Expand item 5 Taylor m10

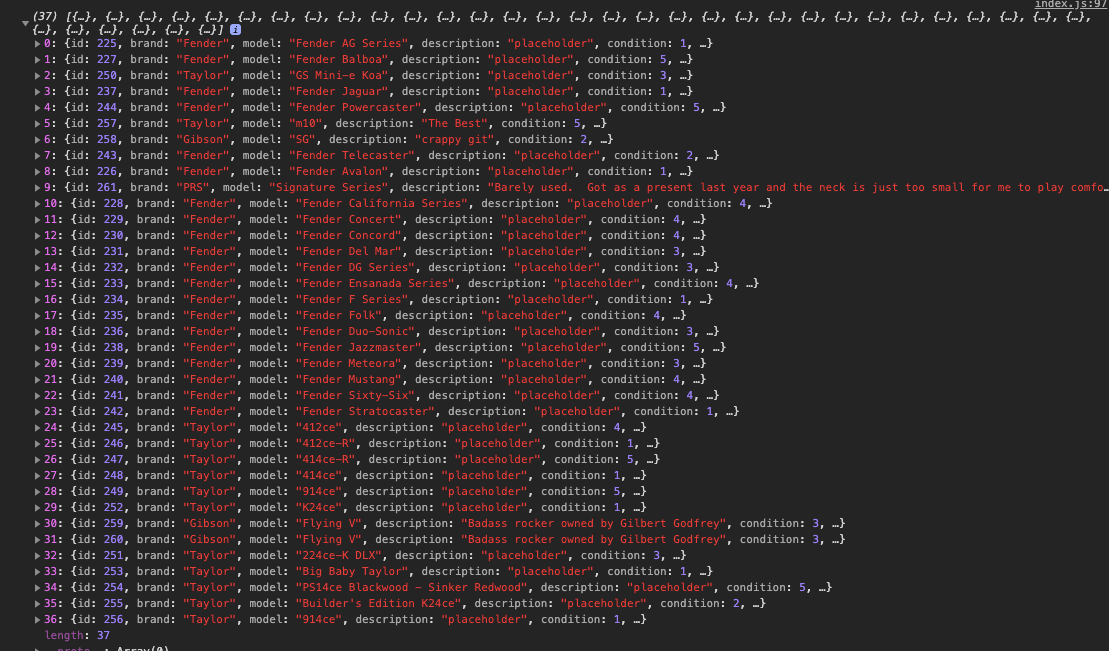[x=37, y=124]
